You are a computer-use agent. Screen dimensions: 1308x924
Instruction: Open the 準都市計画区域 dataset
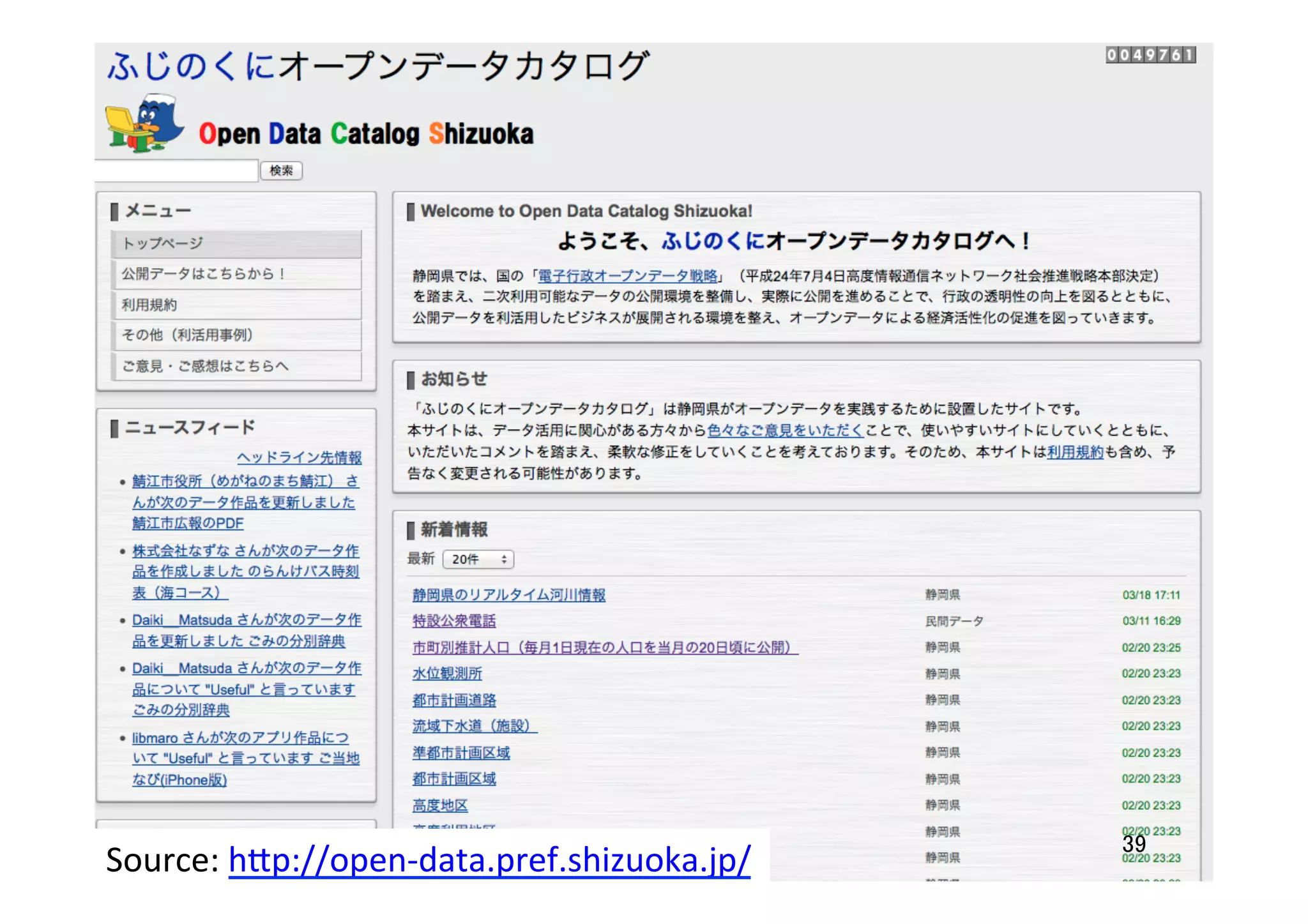460,753
